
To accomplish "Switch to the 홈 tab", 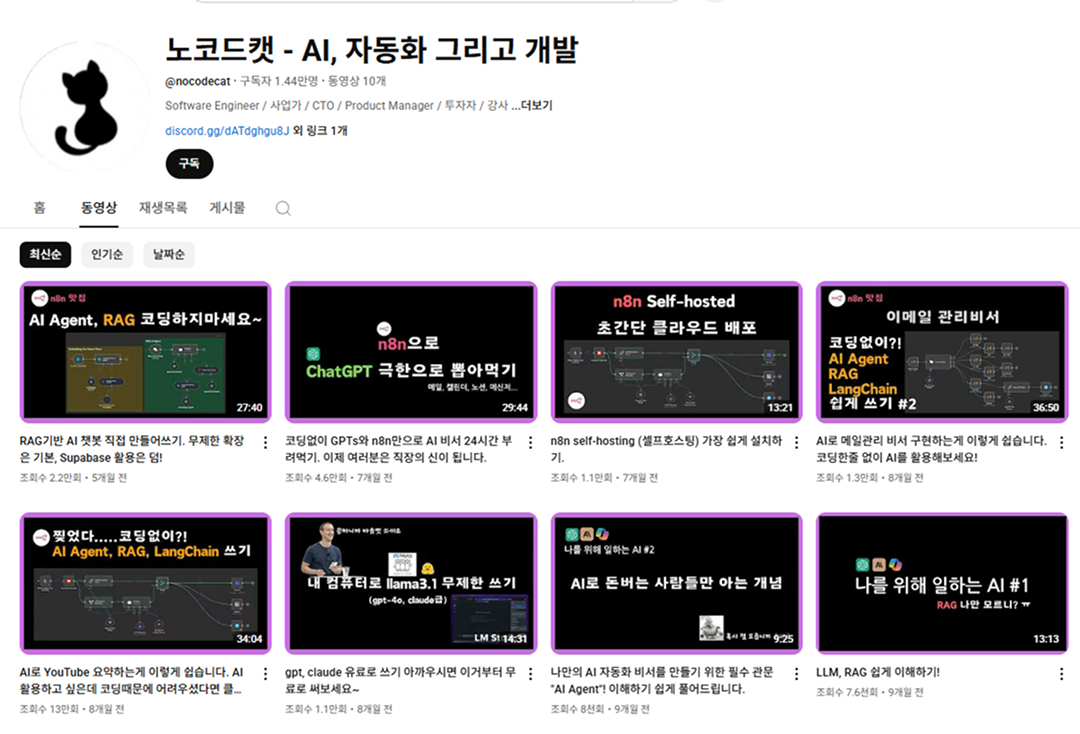I will click(x=40, y=207).
